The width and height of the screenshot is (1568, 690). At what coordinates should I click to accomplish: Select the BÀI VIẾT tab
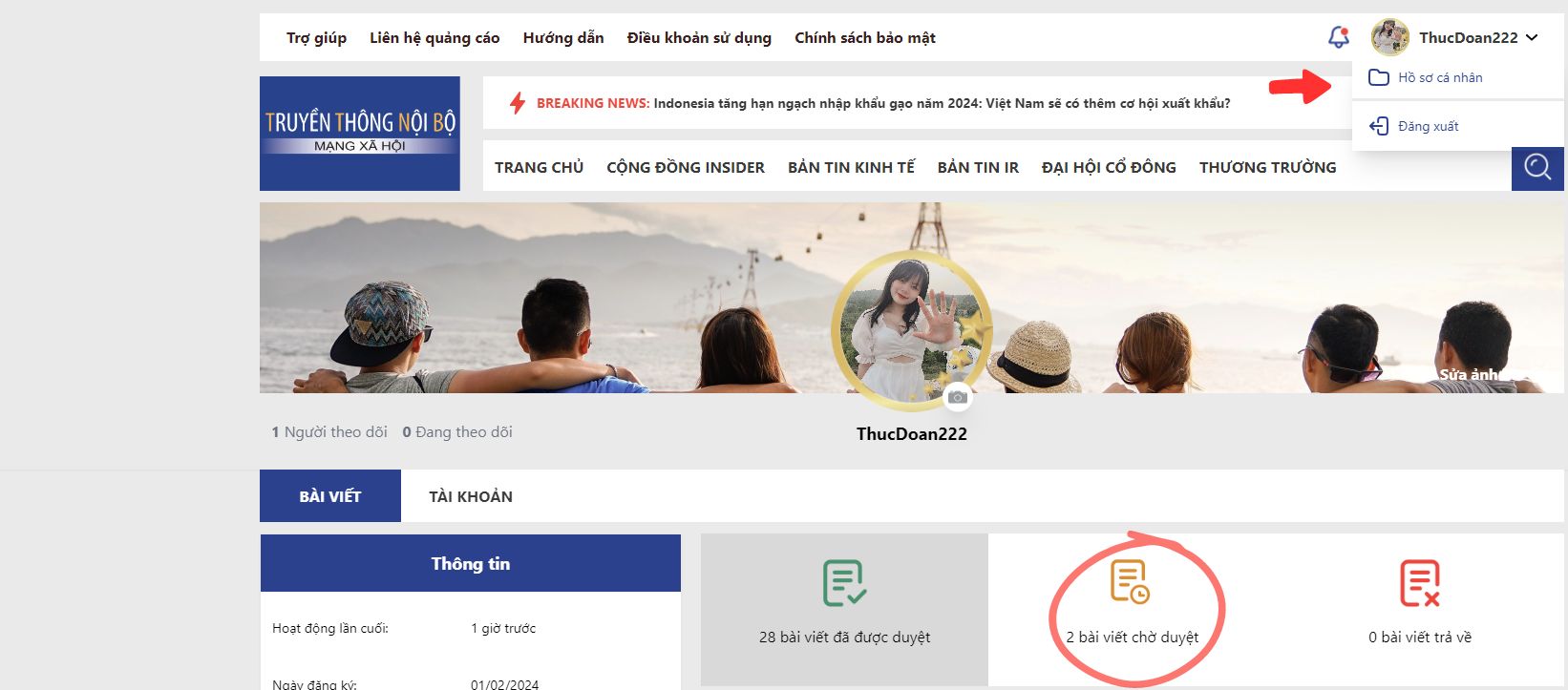330,496
